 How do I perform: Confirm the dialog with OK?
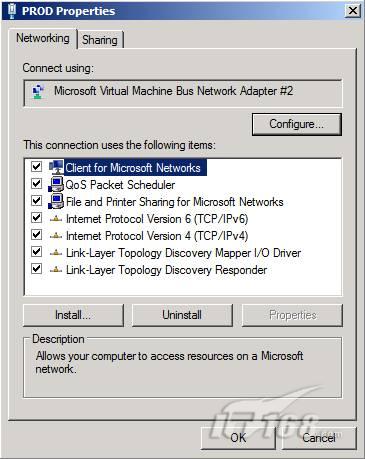pyautogui.click(x=238, y=437)
